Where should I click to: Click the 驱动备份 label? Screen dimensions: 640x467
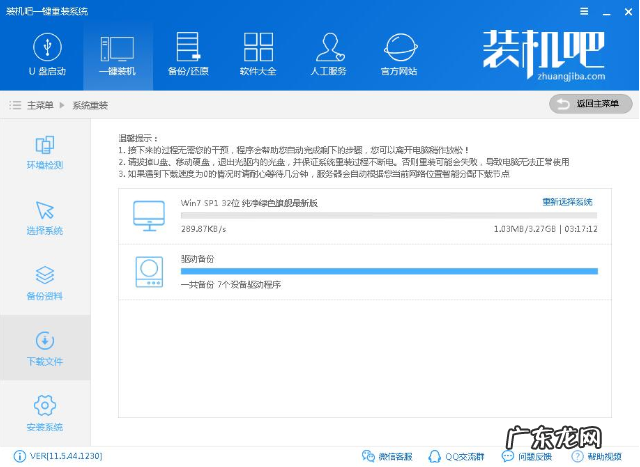tap(198, 259)
